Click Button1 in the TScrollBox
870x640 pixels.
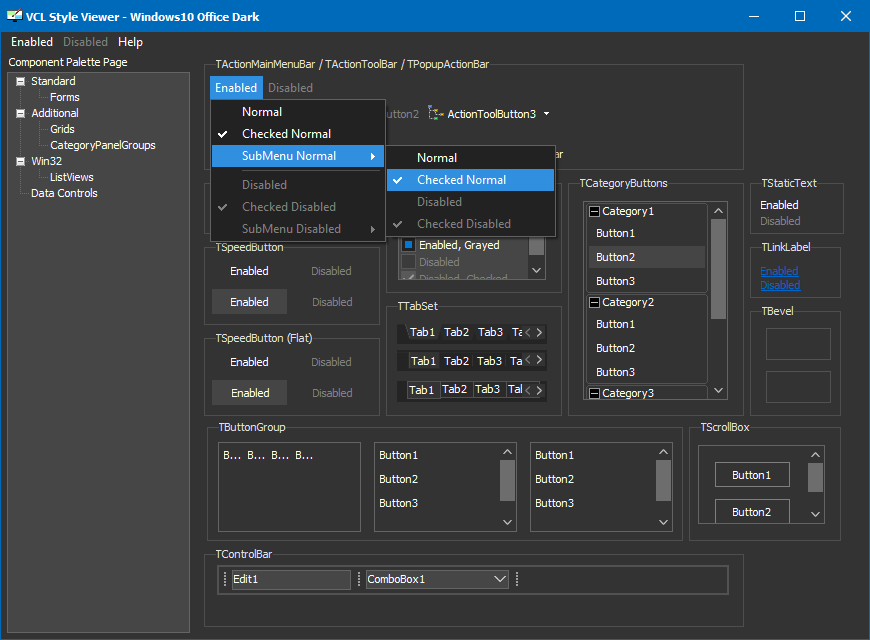[x=752, y=475]
